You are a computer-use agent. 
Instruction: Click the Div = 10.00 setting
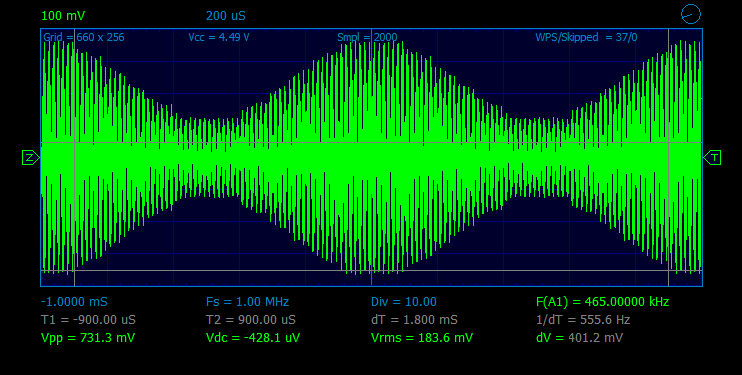[x=404, y=302]
